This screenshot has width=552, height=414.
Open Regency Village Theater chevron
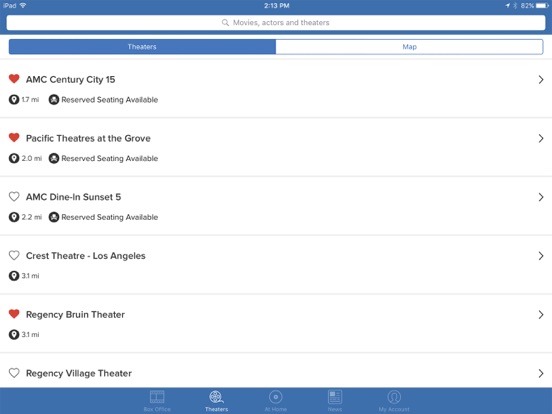tap(541, 373)
